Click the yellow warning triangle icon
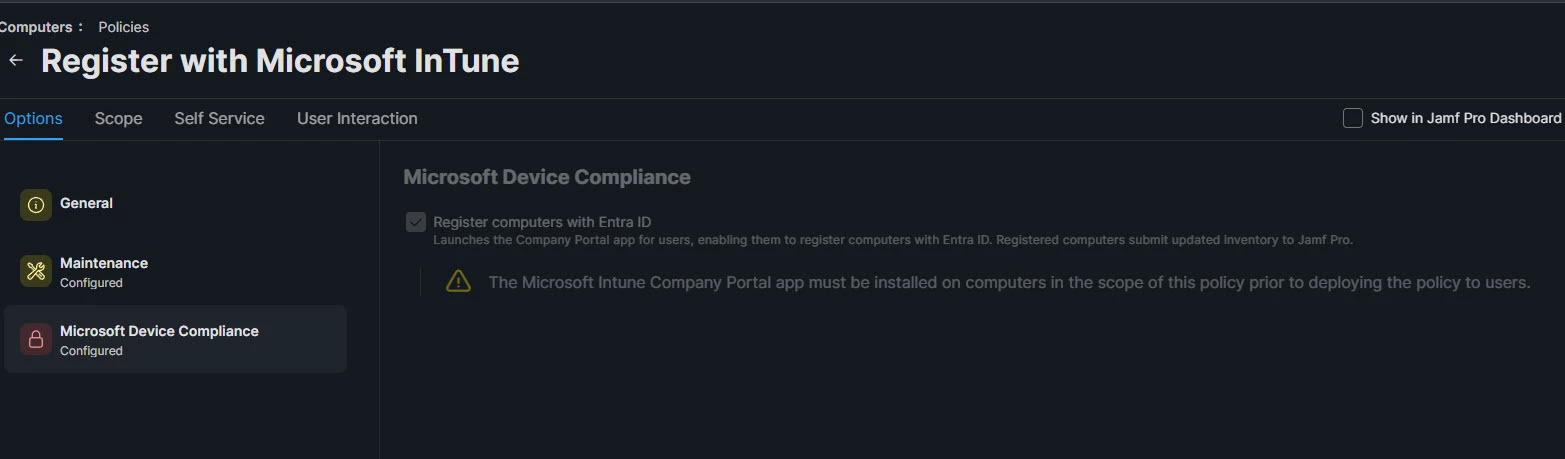 coord(458,281)
